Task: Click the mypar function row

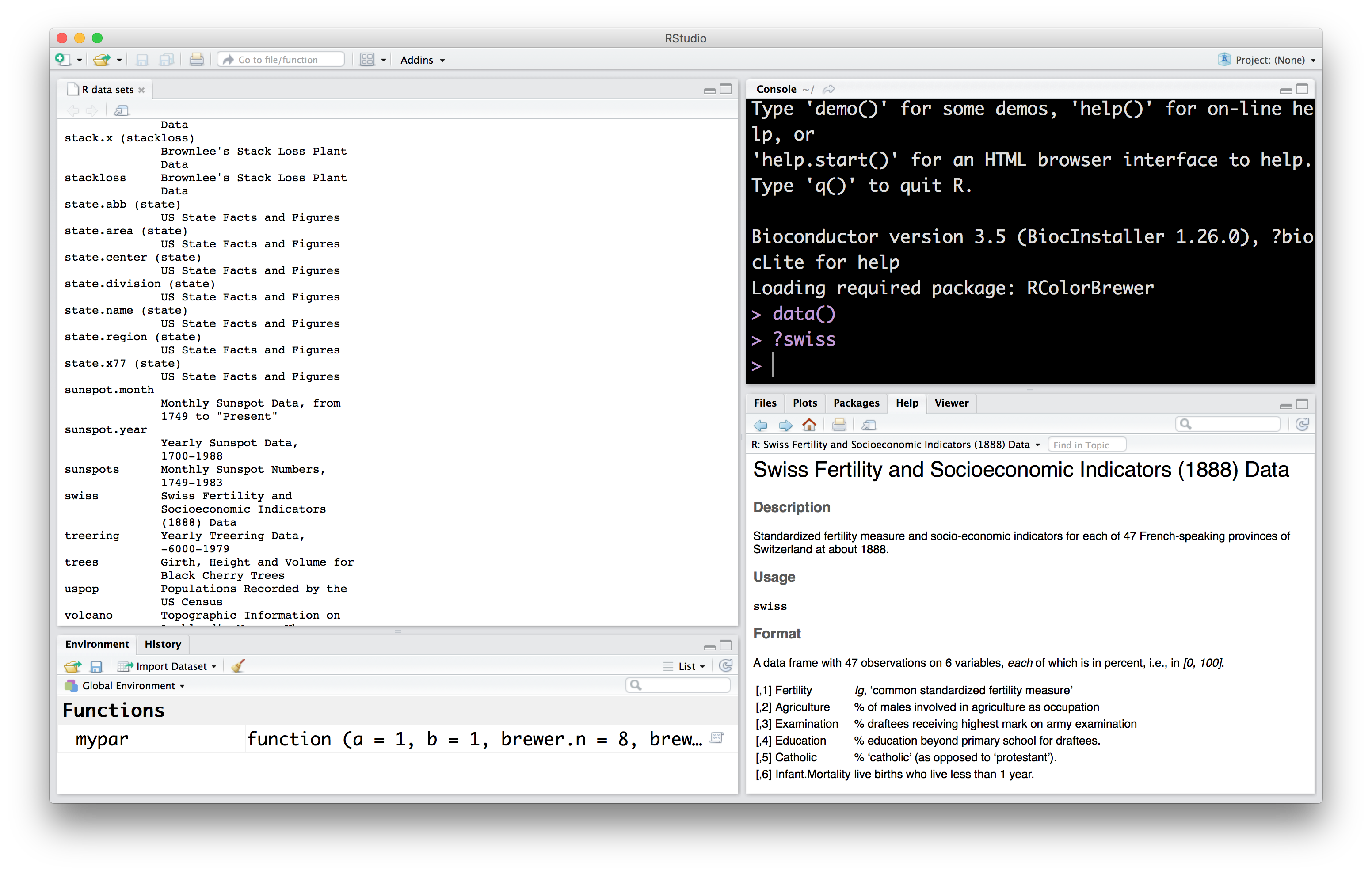Action: (x=397, y=739)
